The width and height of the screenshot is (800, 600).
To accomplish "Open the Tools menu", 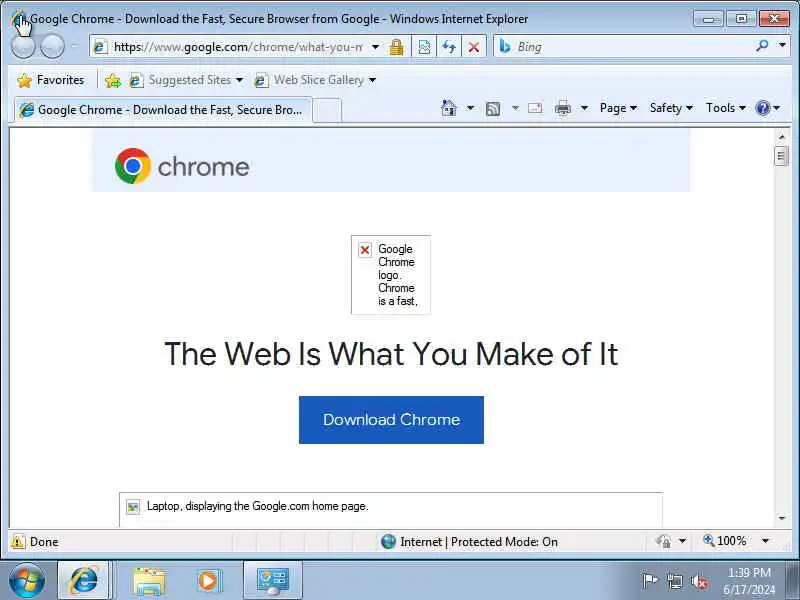I will point(726,108).
